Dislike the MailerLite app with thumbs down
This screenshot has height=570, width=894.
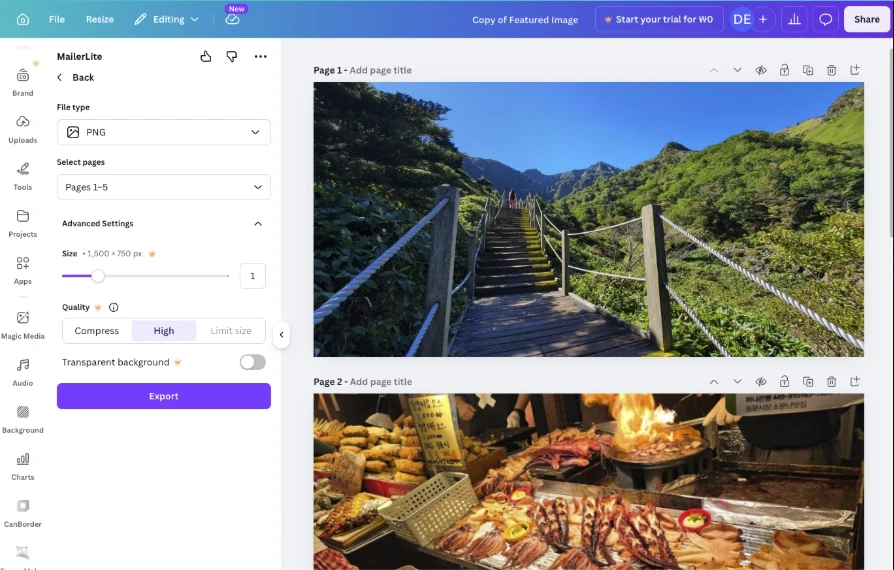click(x=231, y=56)
